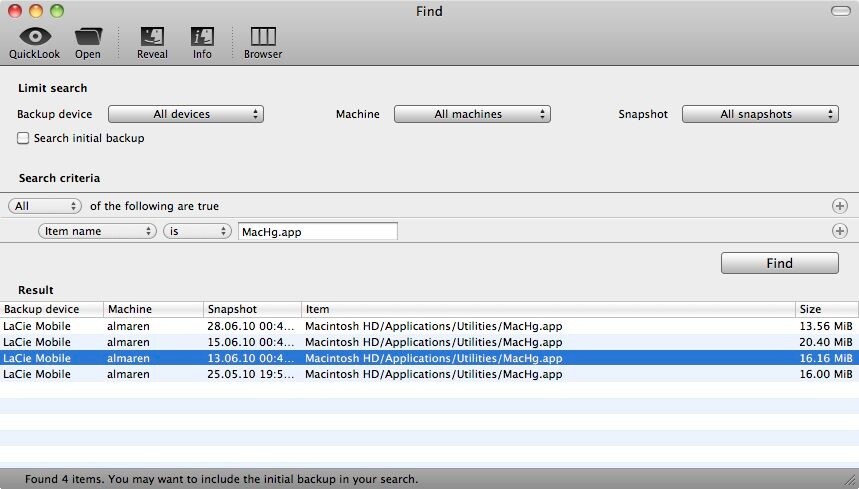The width and height of the screenshot is (859, 489).
Task: Click the MacHg.app search text field
Action: (318, 232)
